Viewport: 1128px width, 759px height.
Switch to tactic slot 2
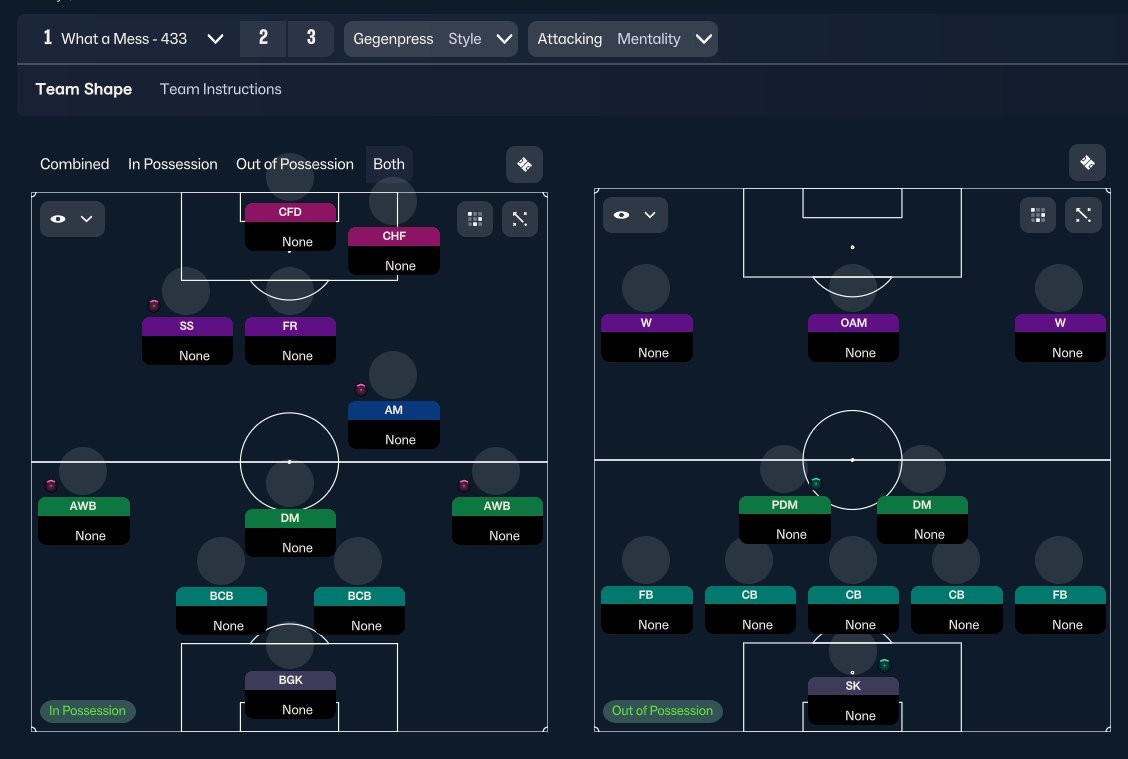tap(263, 39)
